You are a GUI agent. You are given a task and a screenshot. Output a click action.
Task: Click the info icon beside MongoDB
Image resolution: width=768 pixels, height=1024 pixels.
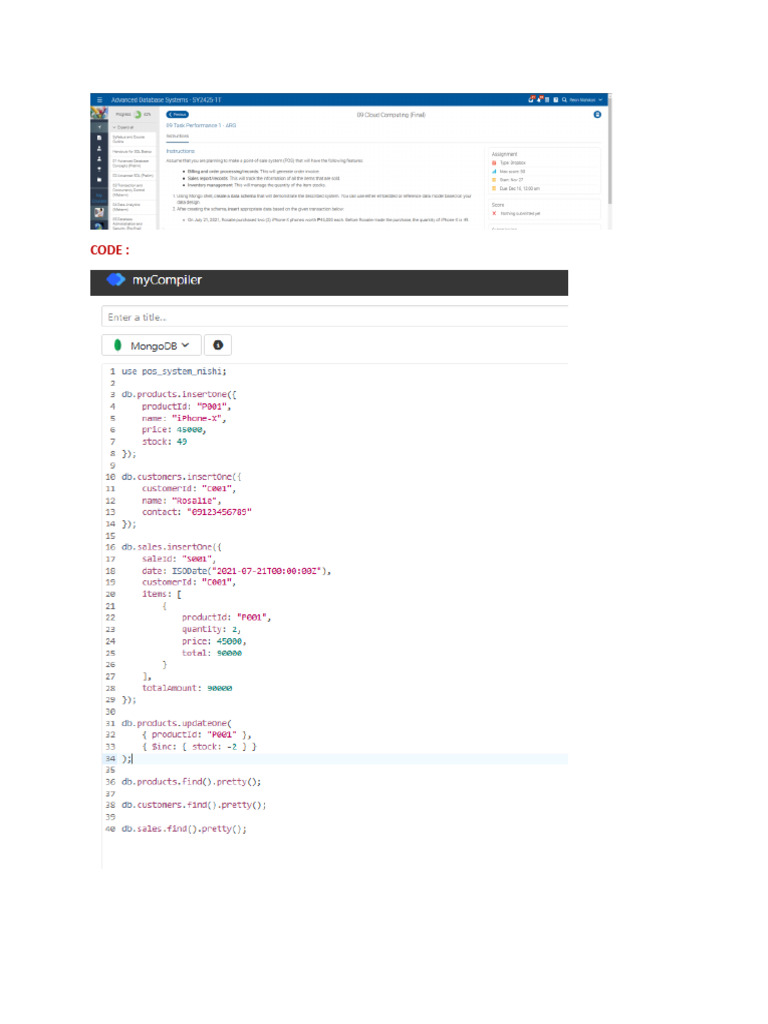click(x=218, y=345)
